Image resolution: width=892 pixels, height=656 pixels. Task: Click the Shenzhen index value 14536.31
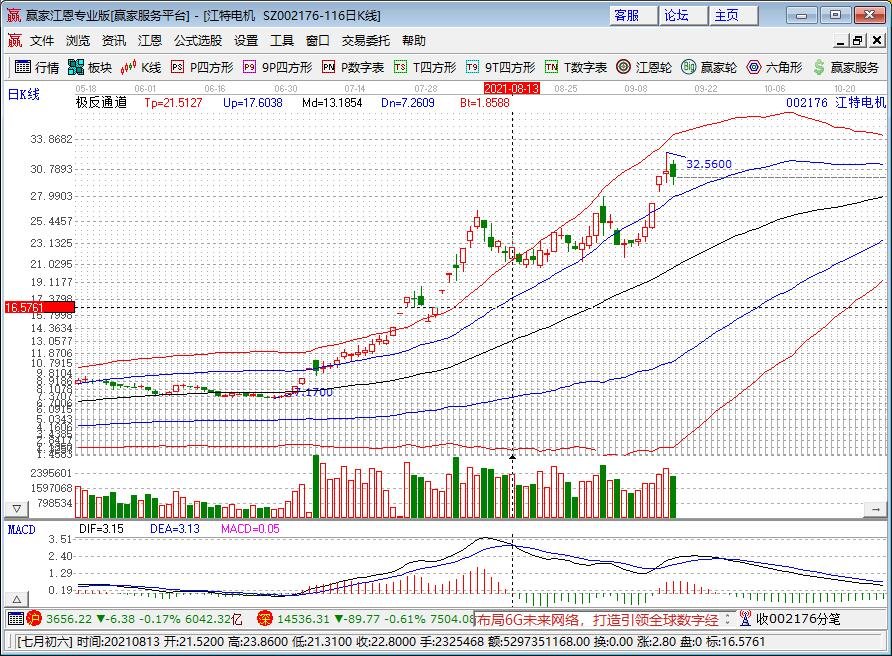pos(303,619)
